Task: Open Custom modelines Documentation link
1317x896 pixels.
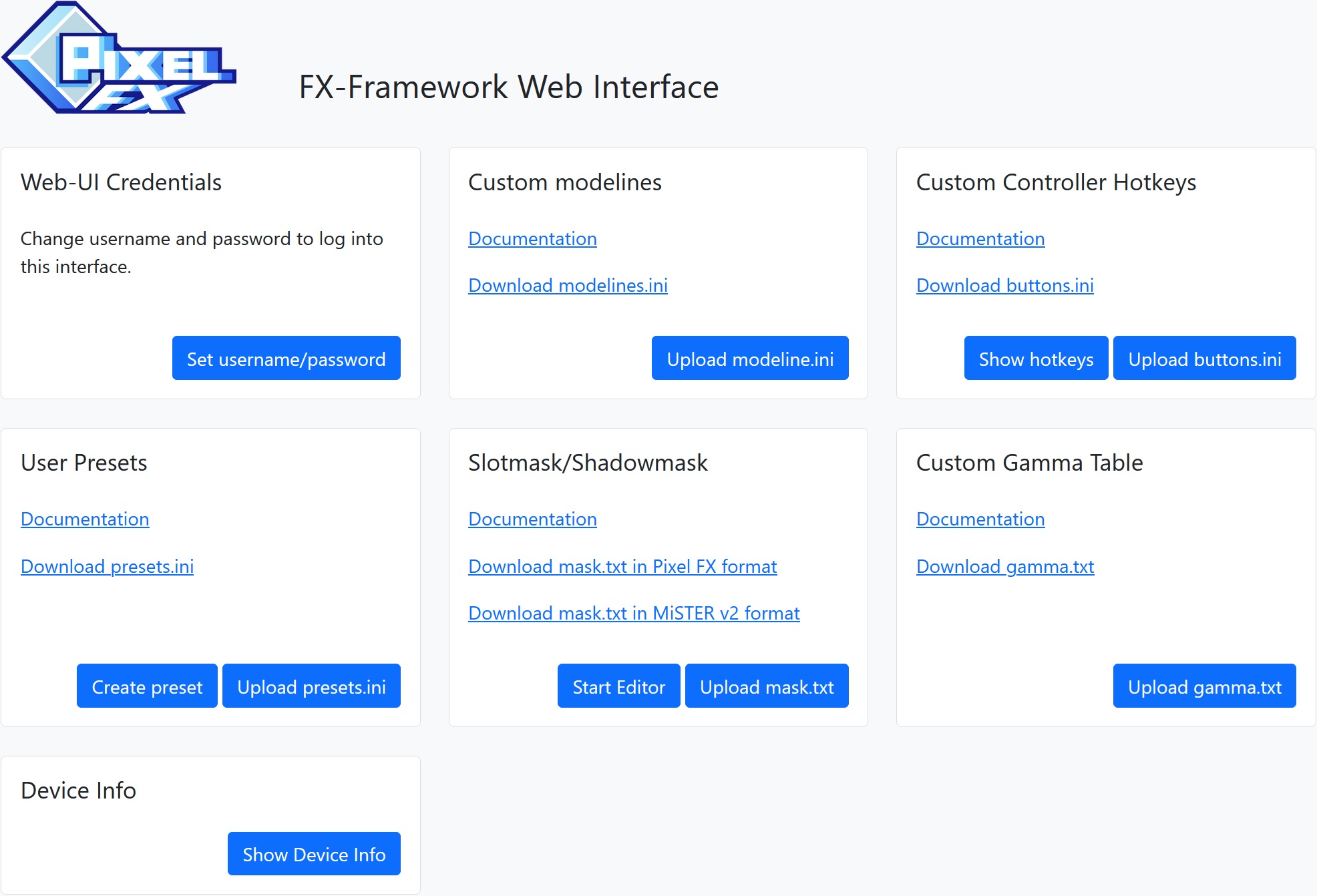Action: (533, 239)
